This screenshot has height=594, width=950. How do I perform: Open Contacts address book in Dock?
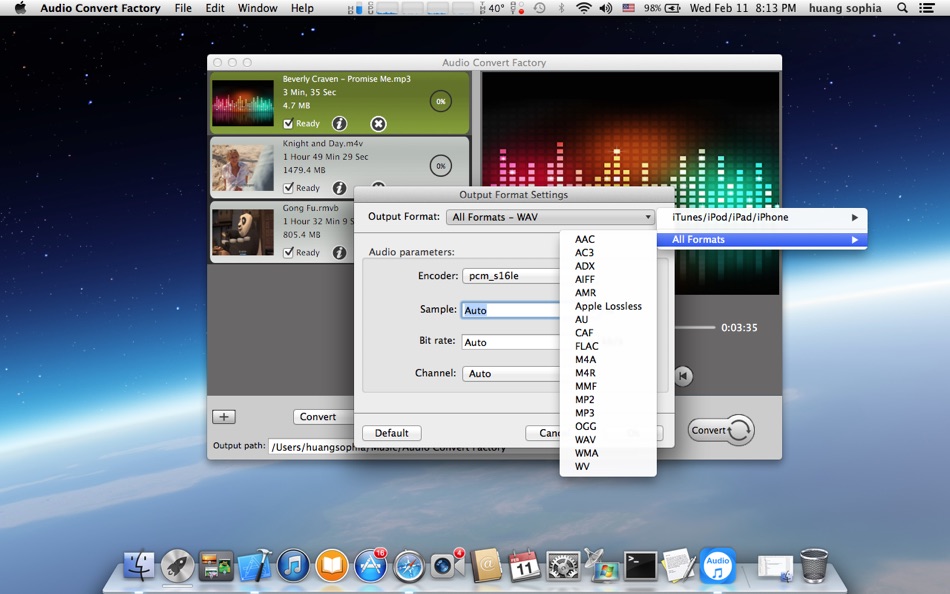(x=486, y=566)
